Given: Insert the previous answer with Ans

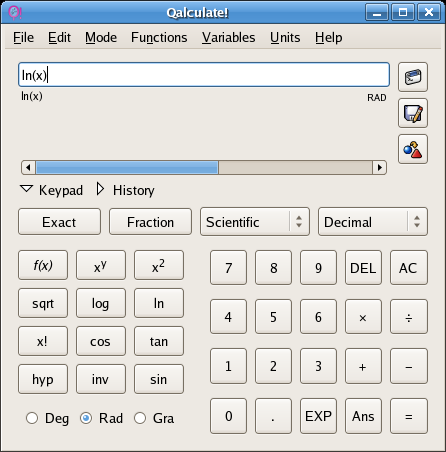Looking at the screenshot, I should (x=363, y=416).
